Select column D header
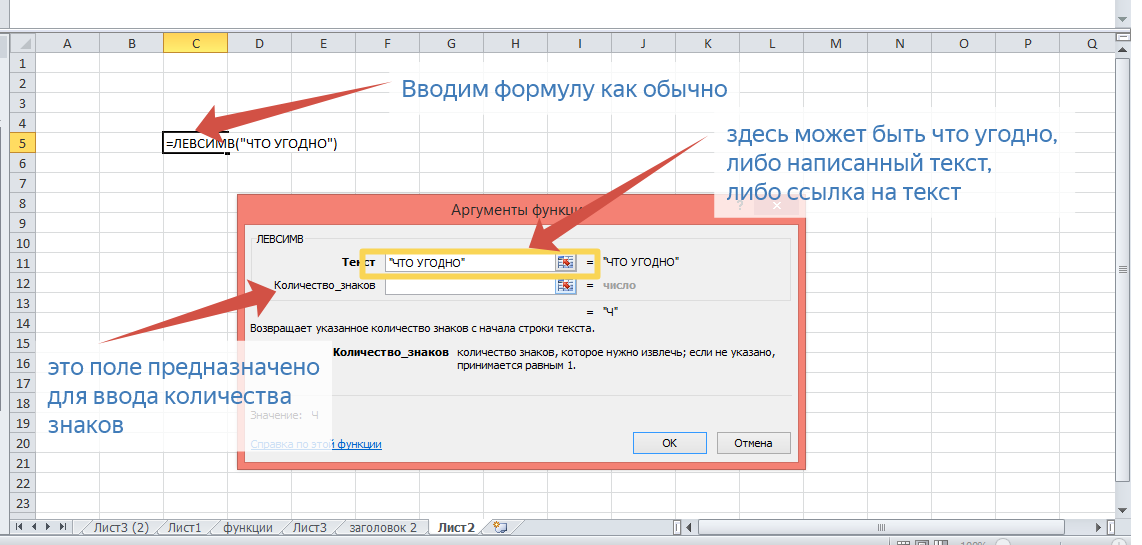This screenshot has width=1142, height=545. tap(259, 44)
